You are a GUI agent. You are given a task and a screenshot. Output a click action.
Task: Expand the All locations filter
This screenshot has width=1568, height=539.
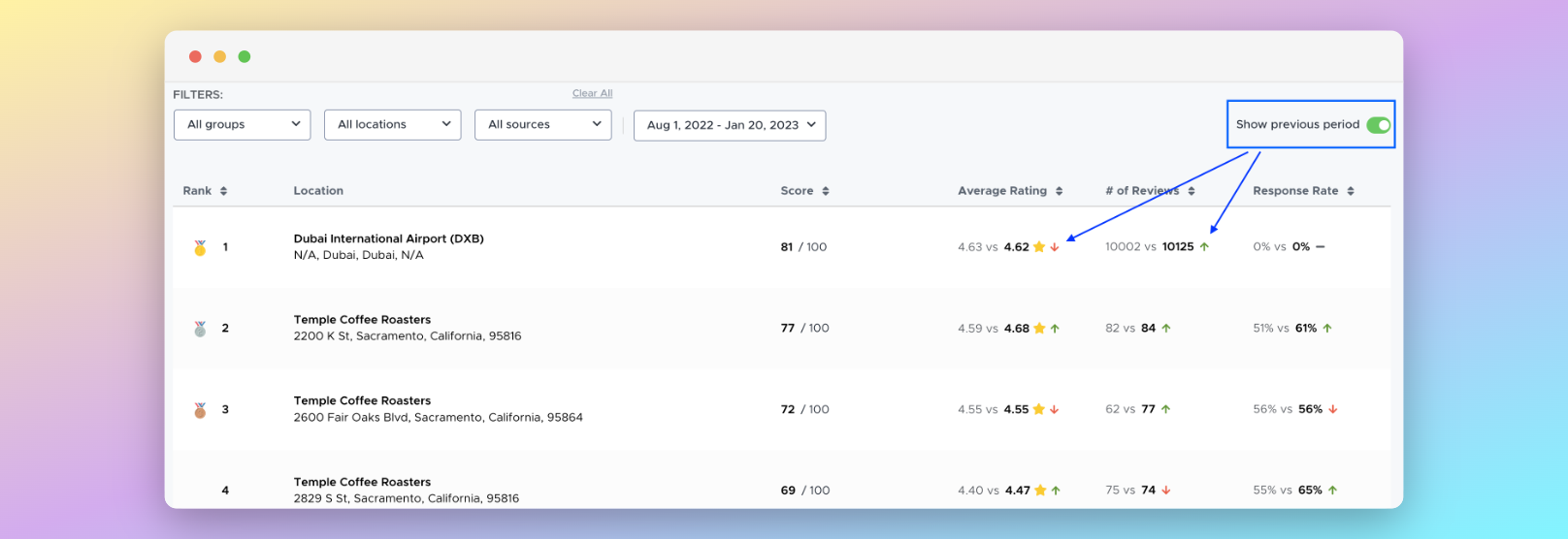(x=393, y=125)
